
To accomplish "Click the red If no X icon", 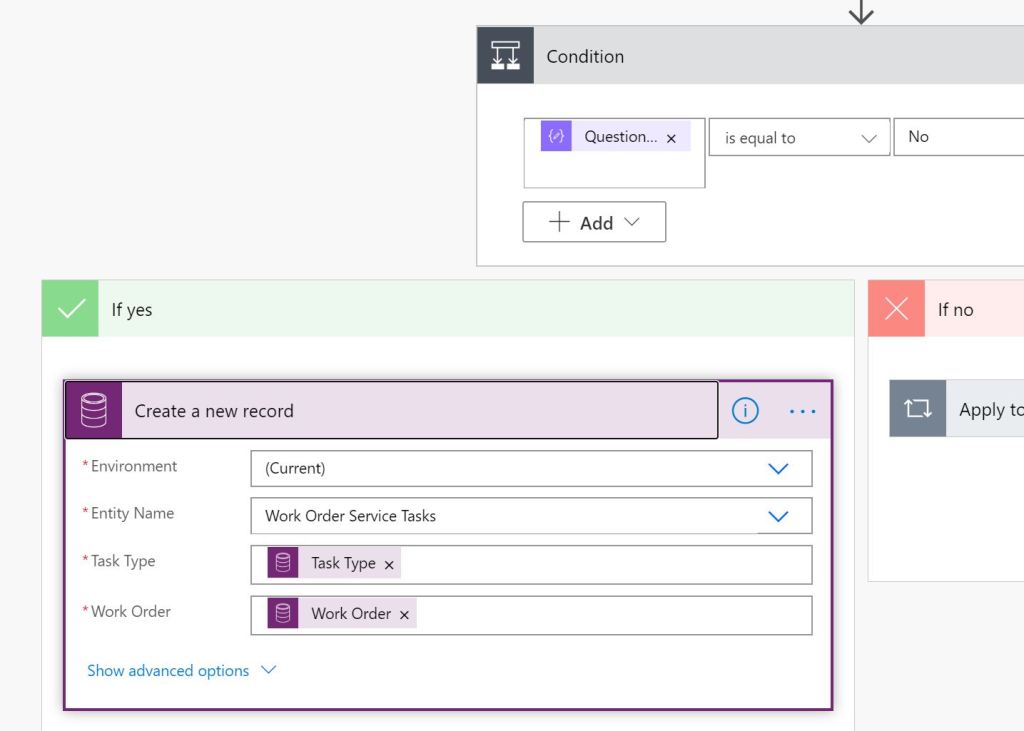I will (897, 309).
